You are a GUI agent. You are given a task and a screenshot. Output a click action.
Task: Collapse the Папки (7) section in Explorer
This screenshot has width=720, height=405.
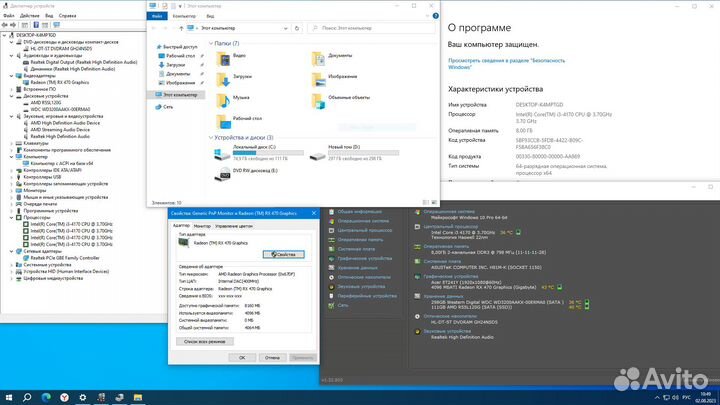point(211,44)
